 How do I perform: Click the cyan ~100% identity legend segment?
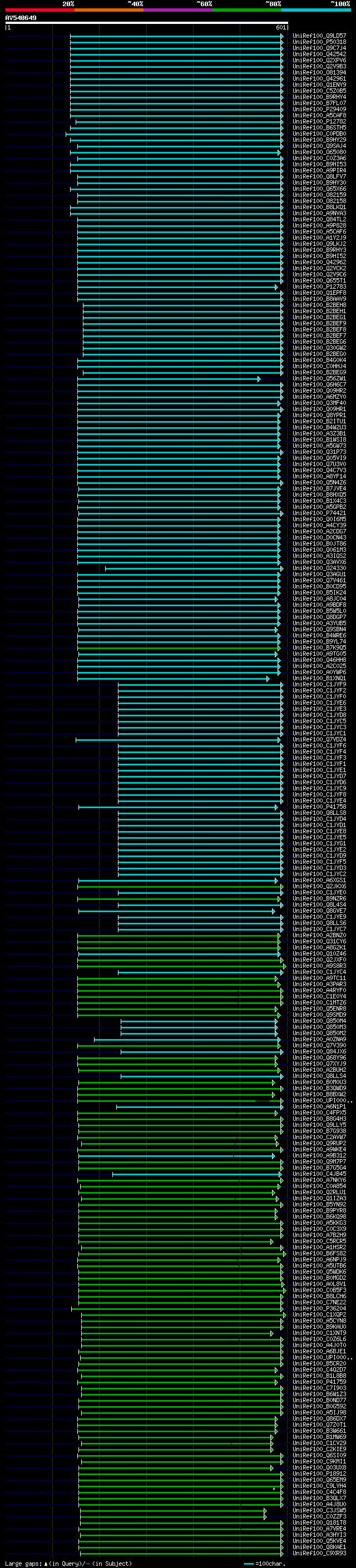[x=316, y=10]
